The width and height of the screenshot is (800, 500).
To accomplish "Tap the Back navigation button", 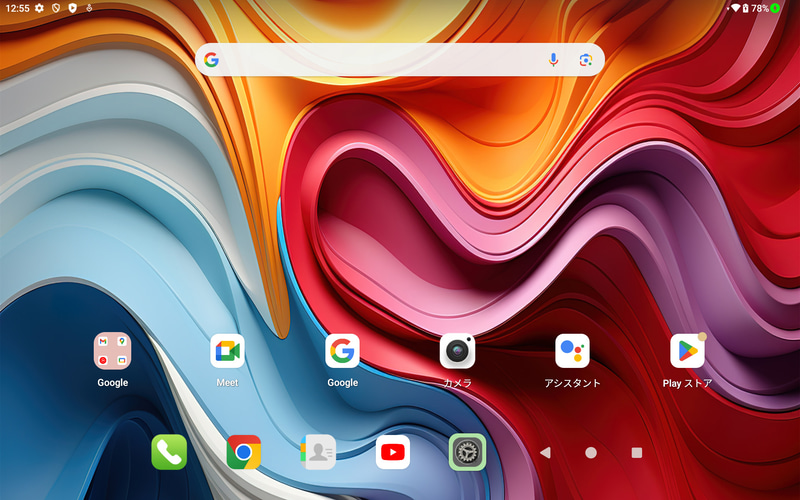I will pos(545,453).
